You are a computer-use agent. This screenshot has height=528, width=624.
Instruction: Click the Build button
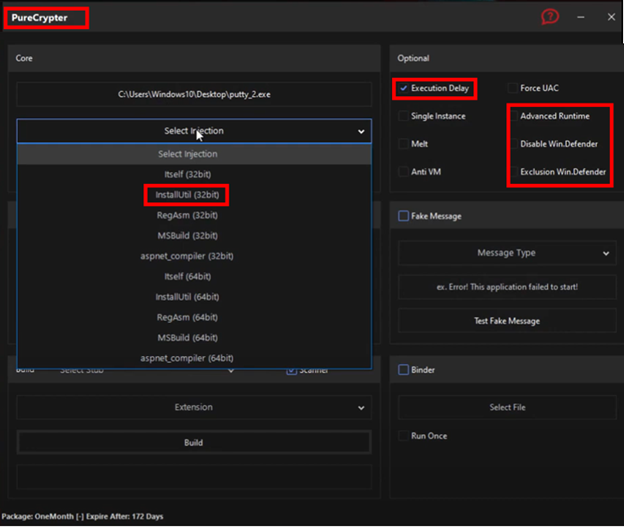tap(193, 442)
